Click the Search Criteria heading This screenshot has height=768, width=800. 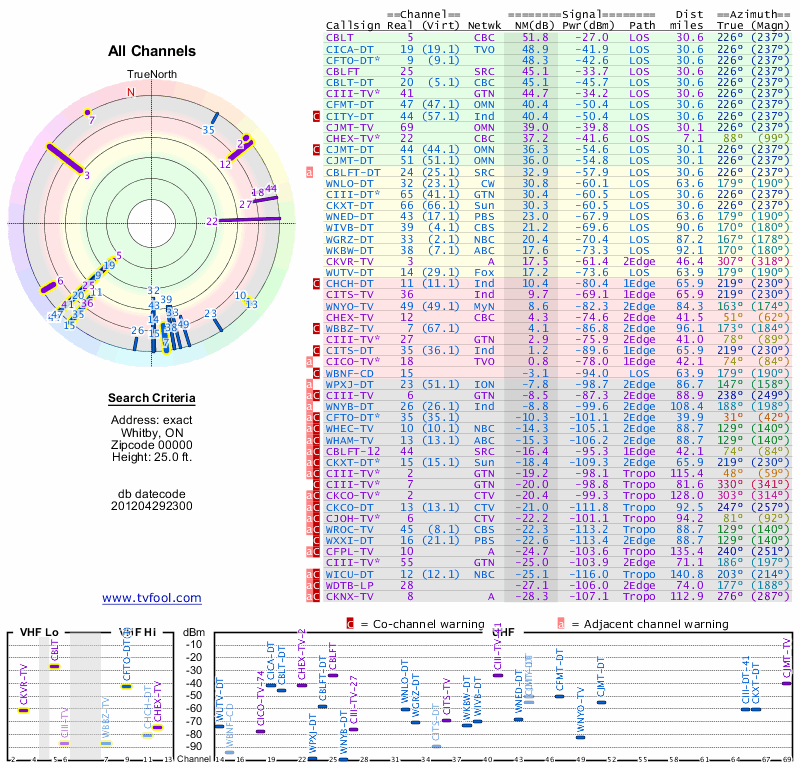[x=152, y=398]
